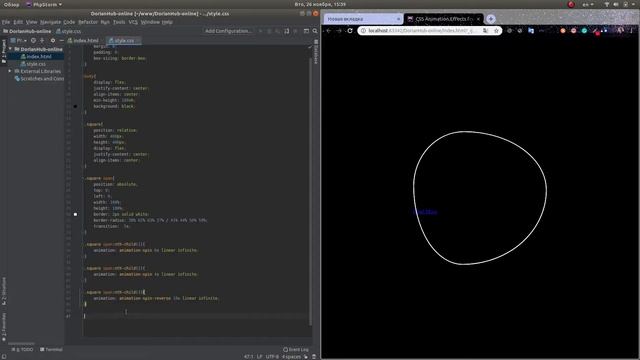Click style.css breadcrumb in navigation bar

pos(69,31)
